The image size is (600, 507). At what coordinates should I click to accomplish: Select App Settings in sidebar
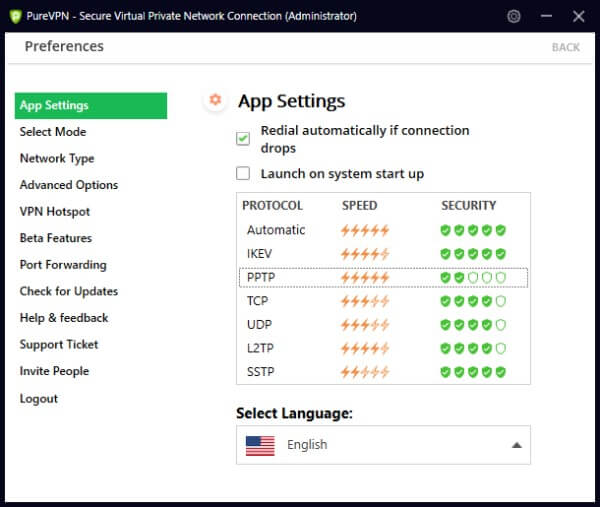point(91,106)
